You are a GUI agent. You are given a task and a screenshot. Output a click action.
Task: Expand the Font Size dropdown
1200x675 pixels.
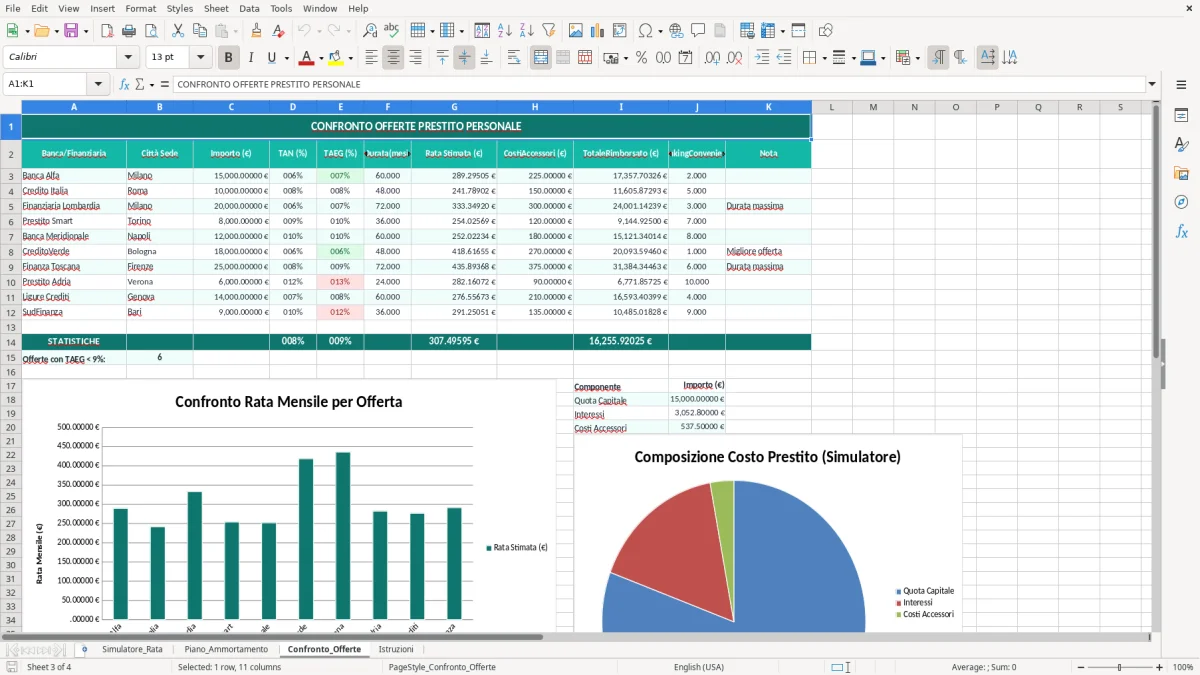point(201,58)
